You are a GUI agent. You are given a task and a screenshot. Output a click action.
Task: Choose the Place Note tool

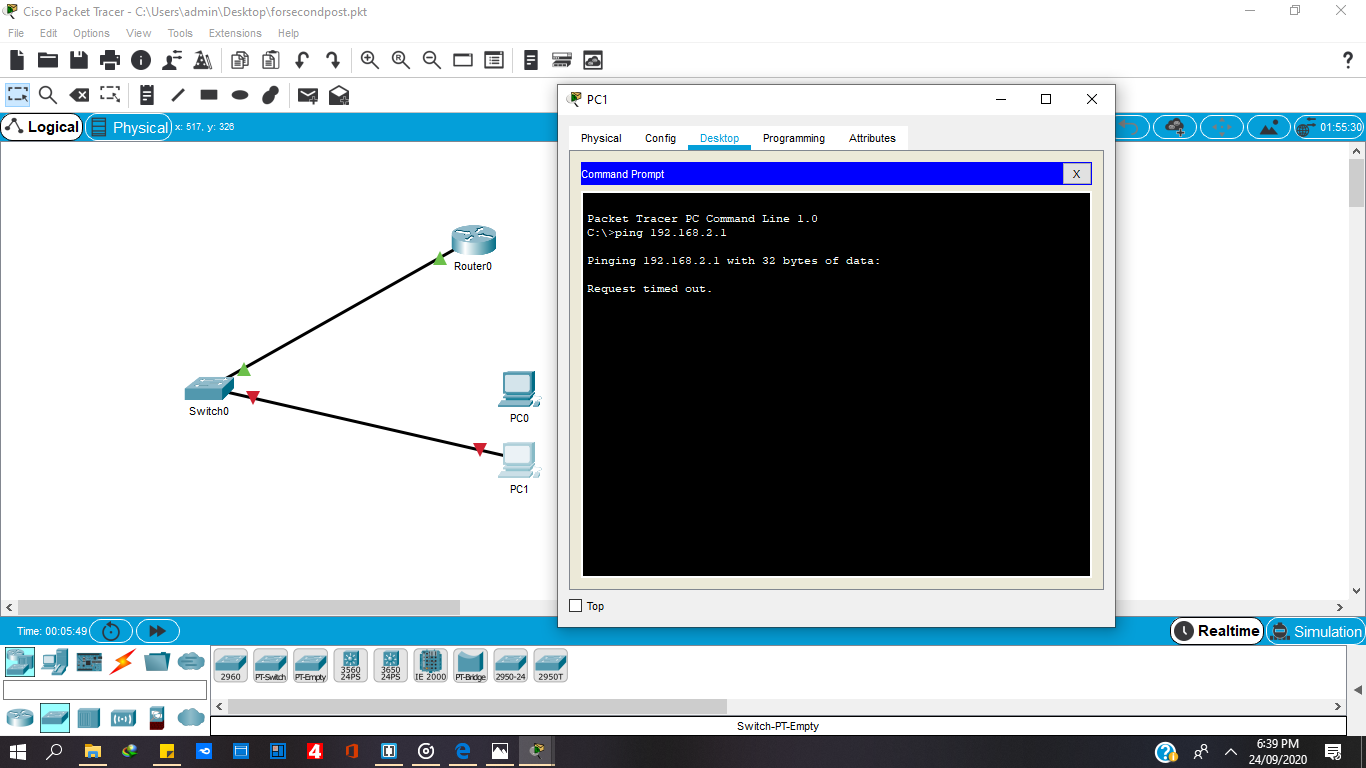click(147, 95)
